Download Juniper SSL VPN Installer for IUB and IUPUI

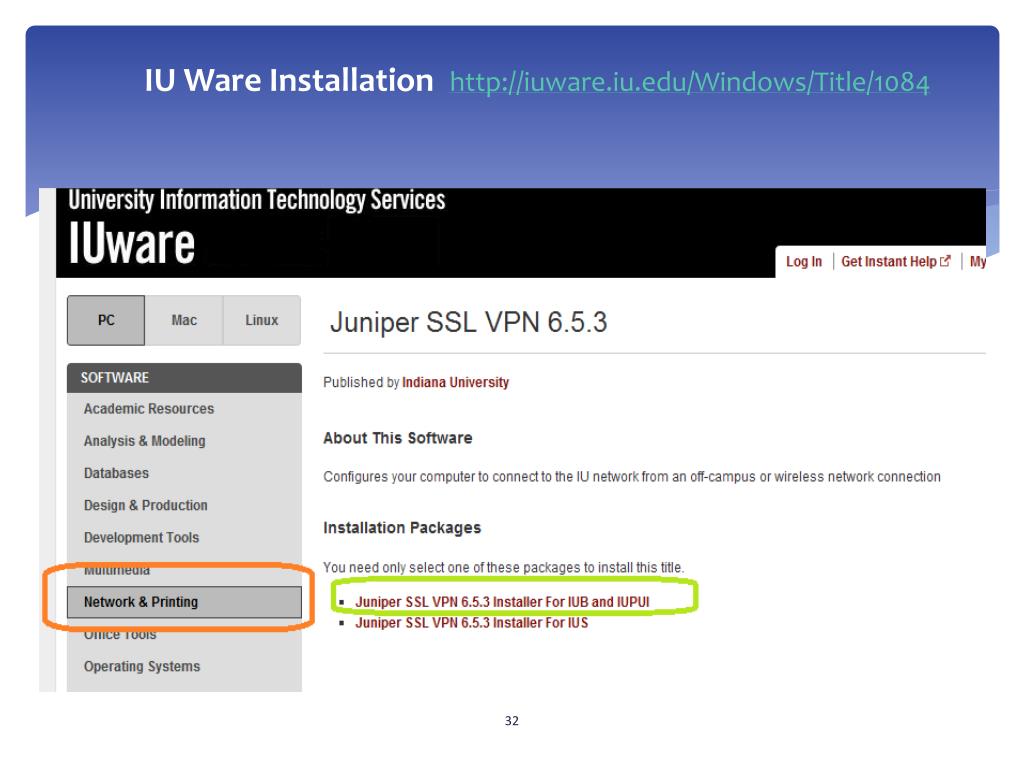pyautogui.click(x=502, y=601)
